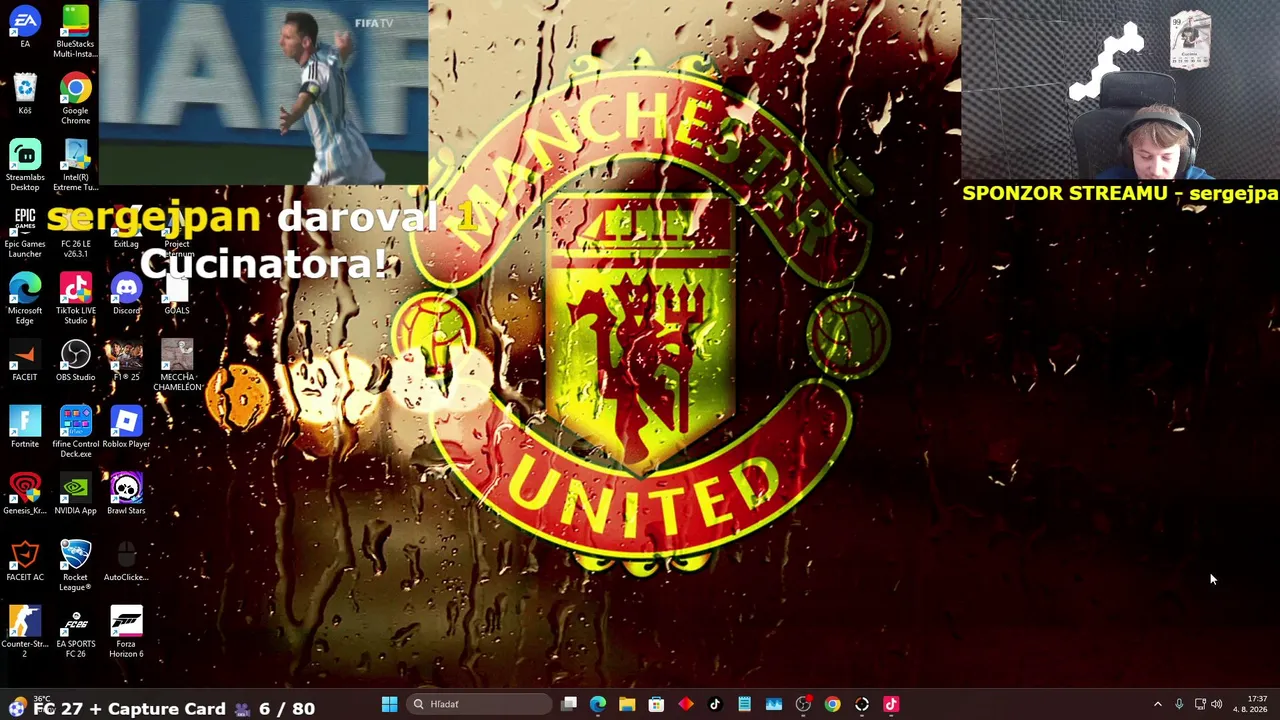Click the football video clip overlay
This screenshot has width=1280, height=720.
264,92
